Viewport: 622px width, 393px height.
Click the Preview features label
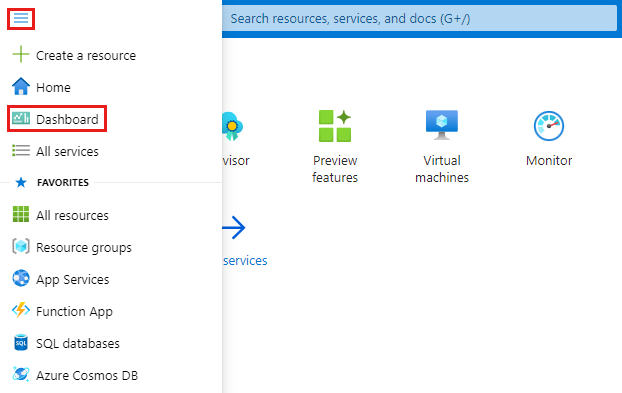point(335,169)
